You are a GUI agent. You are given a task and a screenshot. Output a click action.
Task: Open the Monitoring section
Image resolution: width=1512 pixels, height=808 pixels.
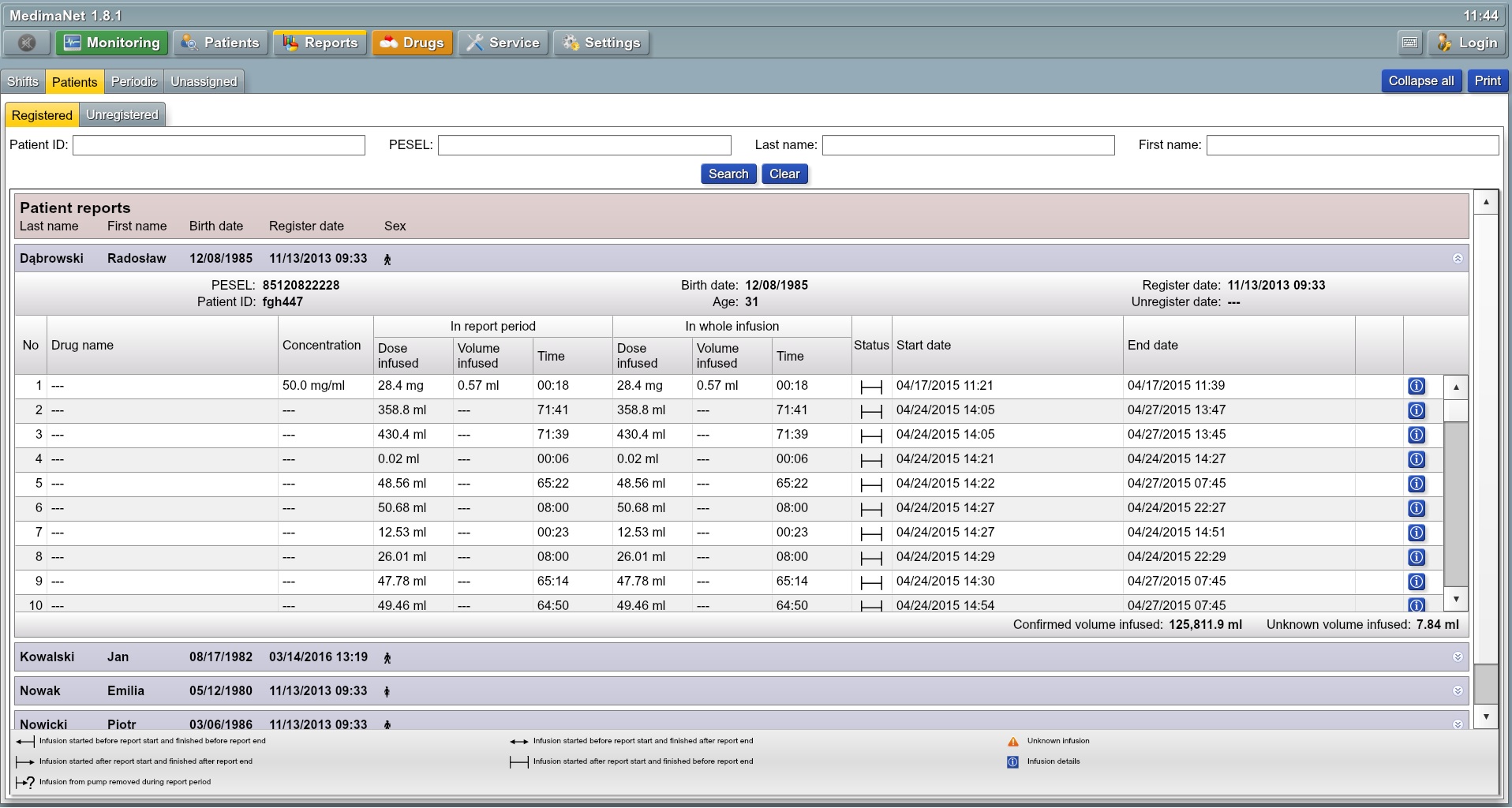[x=111, y=43]
